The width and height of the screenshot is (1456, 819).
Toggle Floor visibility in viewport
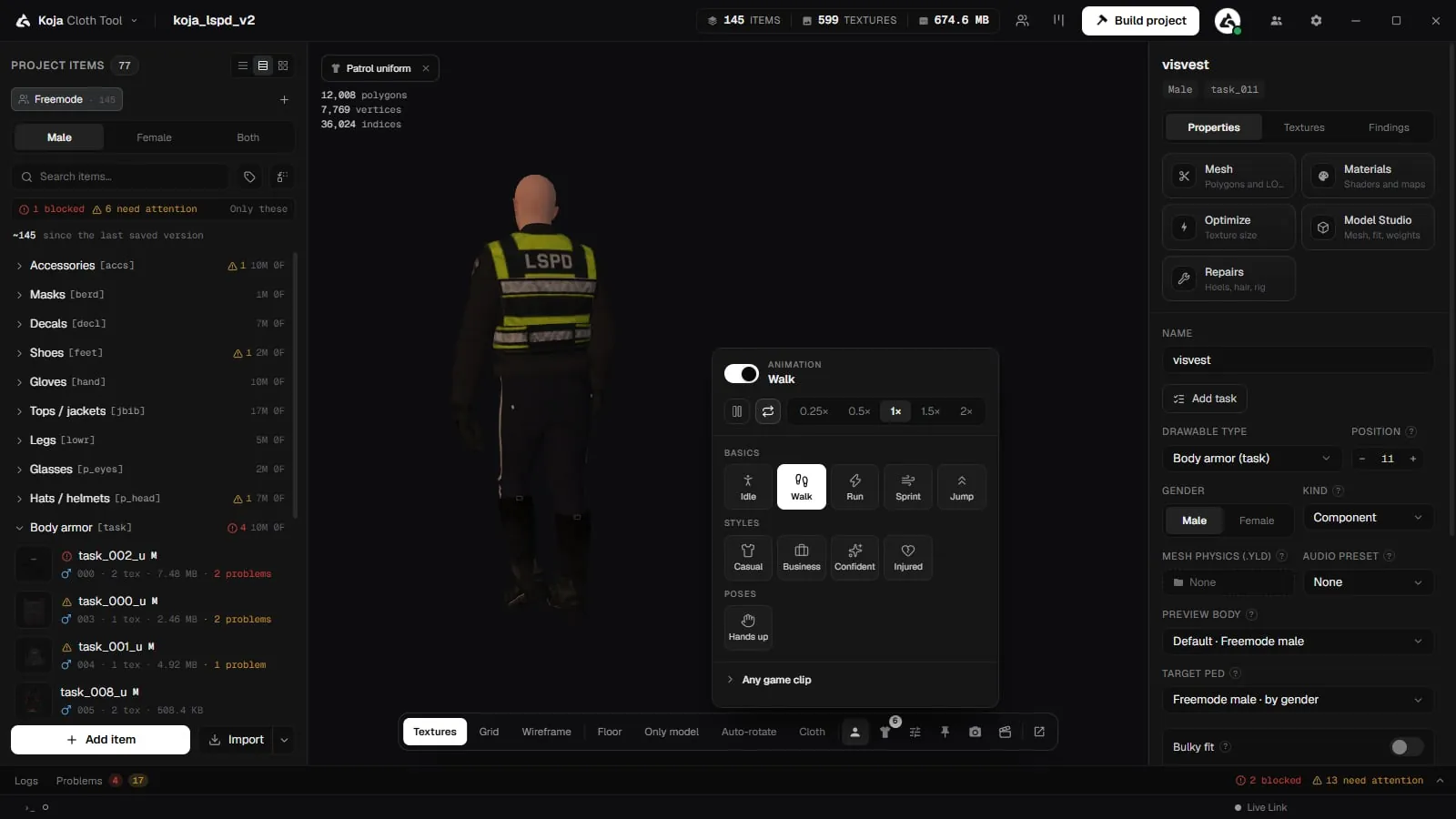coord(610,732)
